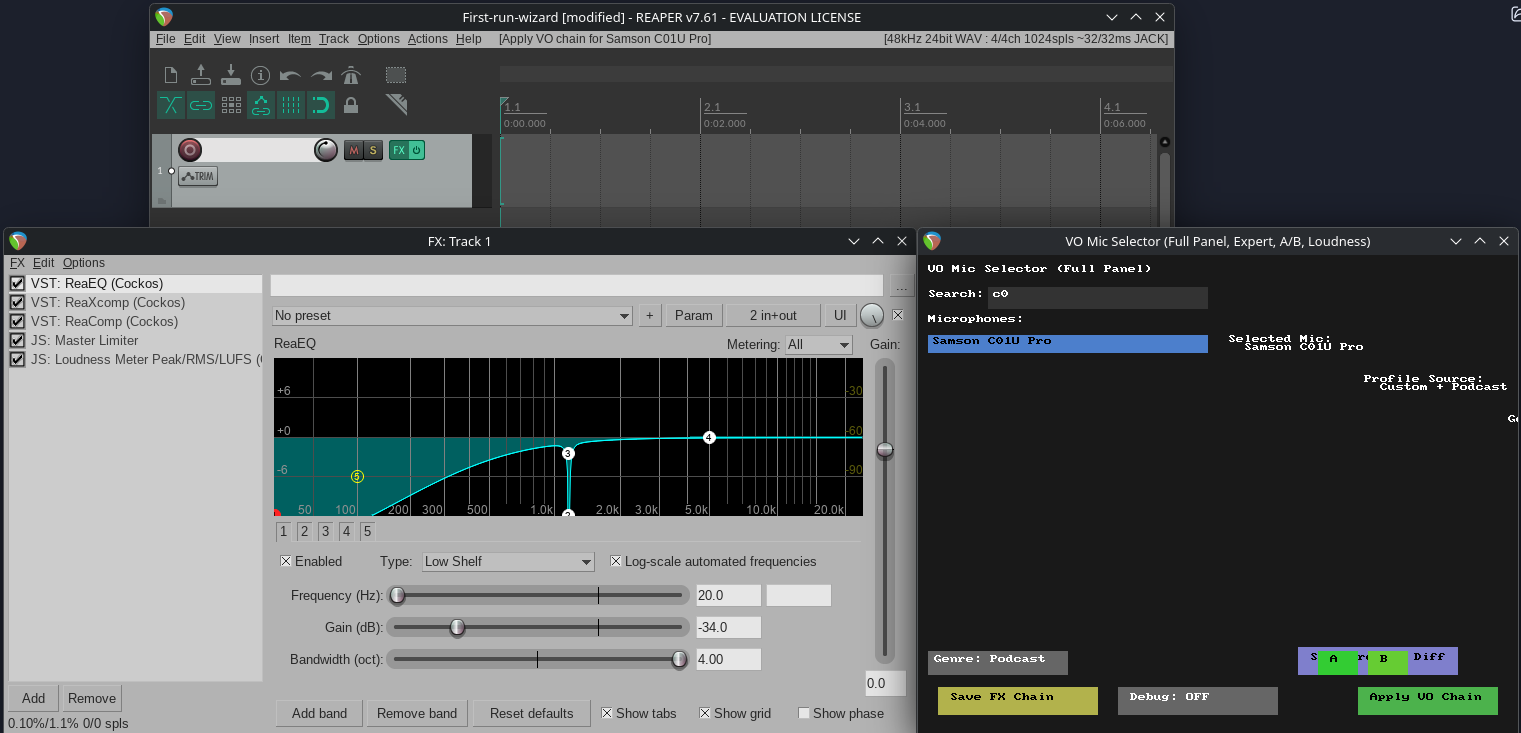Open the FX menu in FX window
The height and width of the screenshot is (733, 1521).
coord(17,263)
